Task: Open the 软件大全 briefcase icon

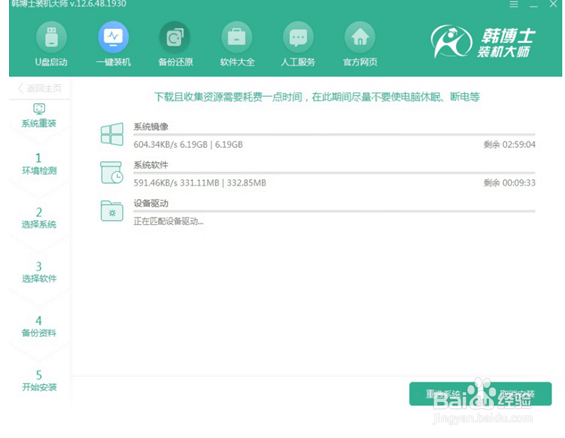Action: point(237,37)
